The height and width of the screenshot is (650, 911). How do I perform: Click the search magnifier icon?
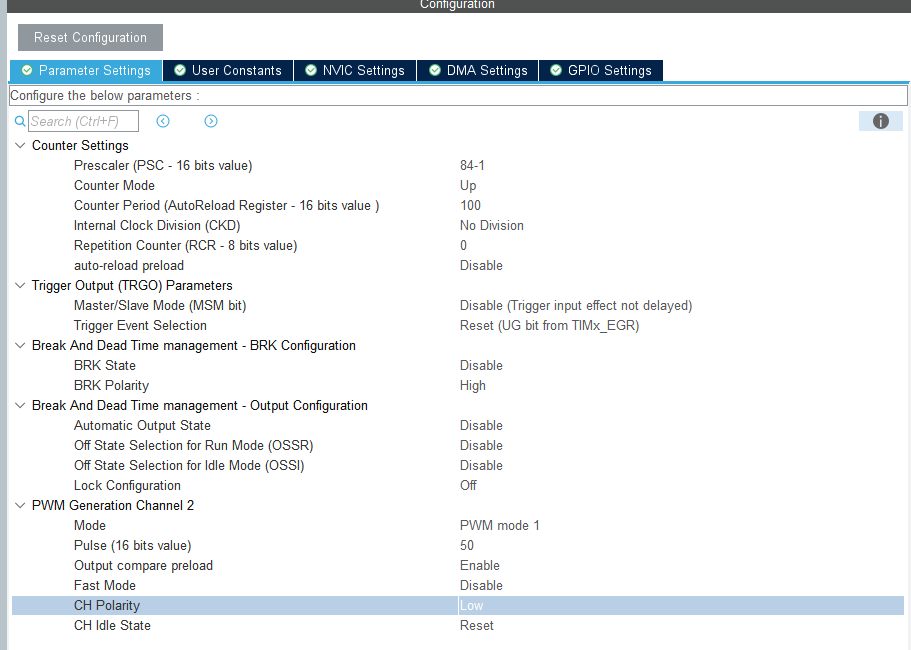coord(19,121)
